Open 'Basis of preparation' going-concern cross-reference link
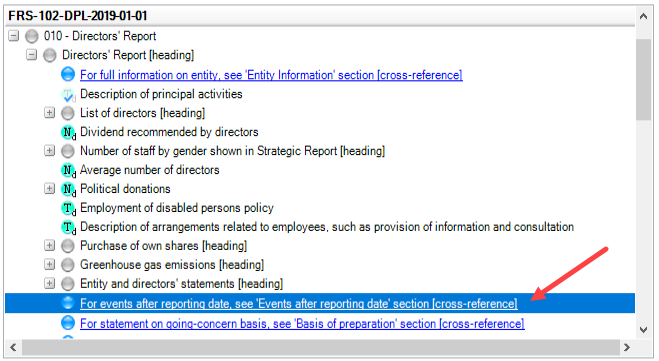This screenshot has width=659, height=361. (302, 324)
